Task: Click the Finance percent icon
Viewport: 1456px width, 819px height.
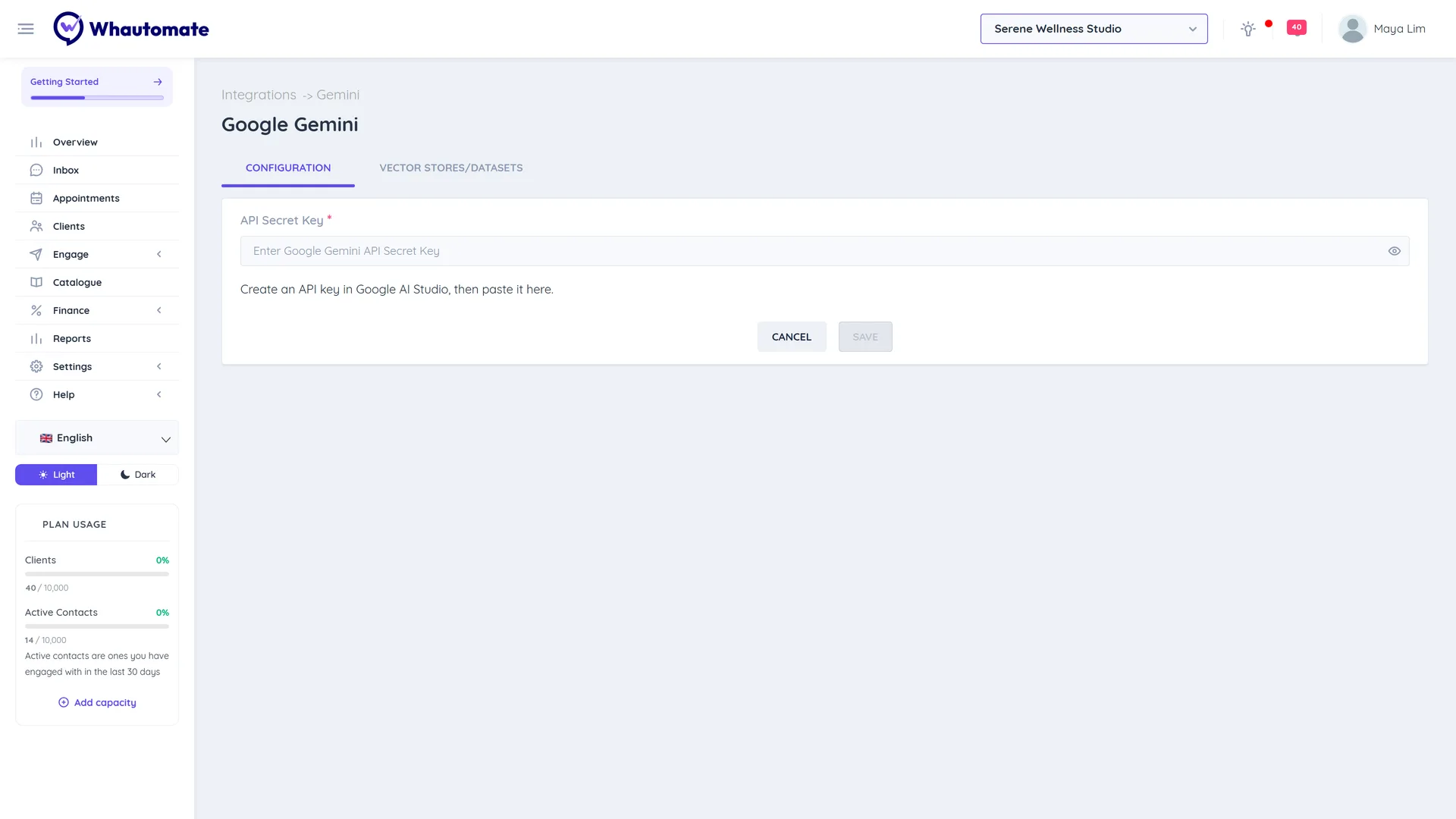Action: tap(36, 311)
